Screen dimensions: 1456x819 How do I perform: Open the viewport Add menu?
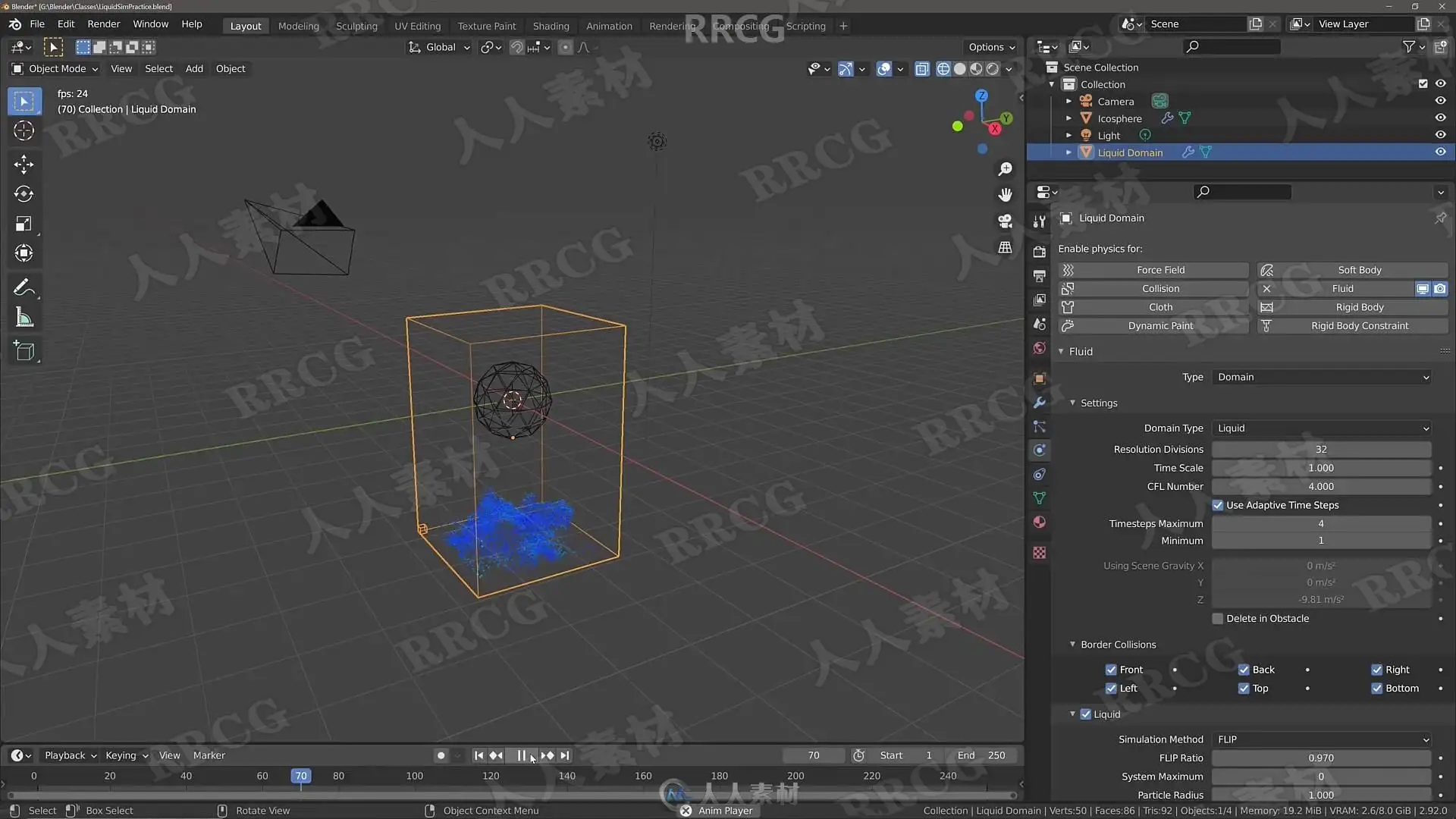(194, 69)
